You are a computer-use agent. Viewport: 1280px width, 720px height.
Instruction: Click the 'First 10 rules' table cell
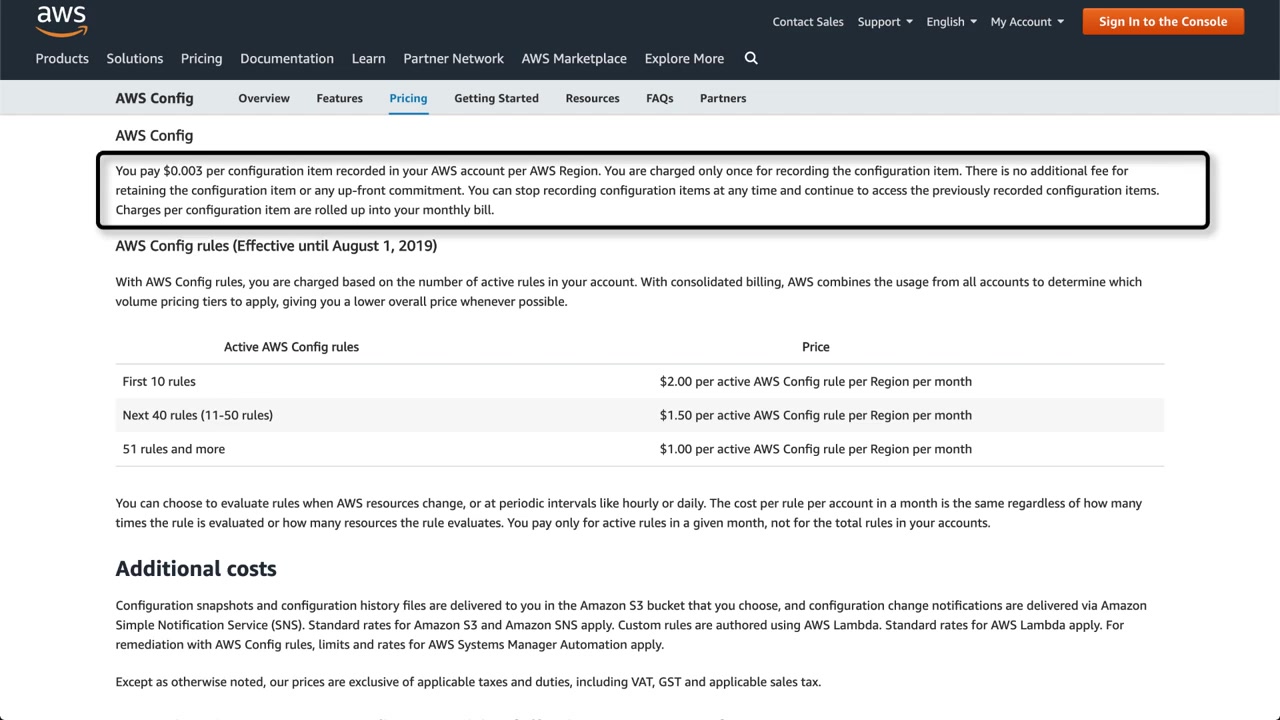(x=159, y=381)
